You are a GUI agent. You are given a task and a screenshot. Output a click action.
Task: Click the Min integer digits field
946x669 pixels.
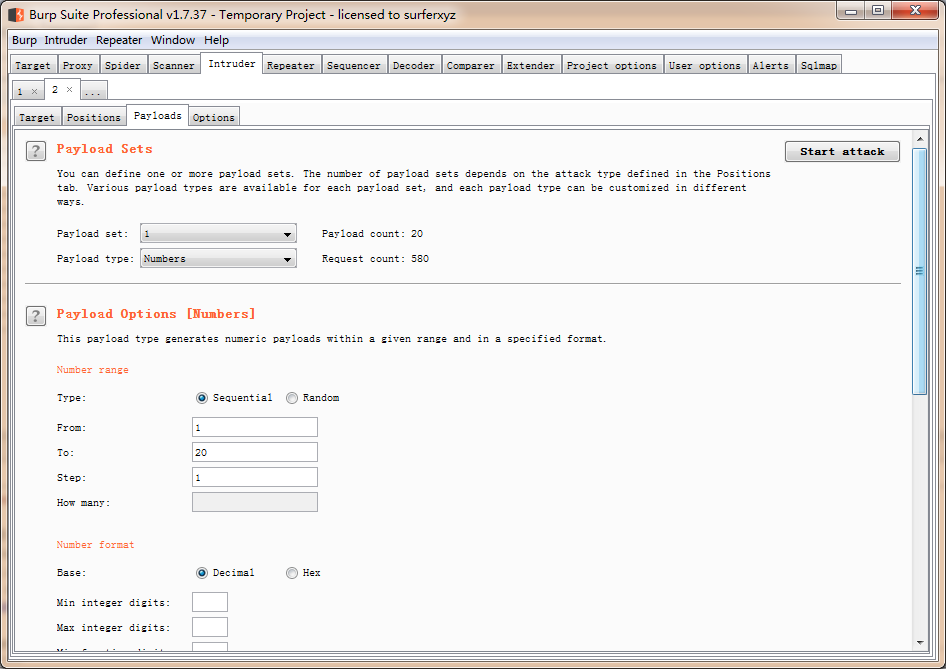[210, 602]
